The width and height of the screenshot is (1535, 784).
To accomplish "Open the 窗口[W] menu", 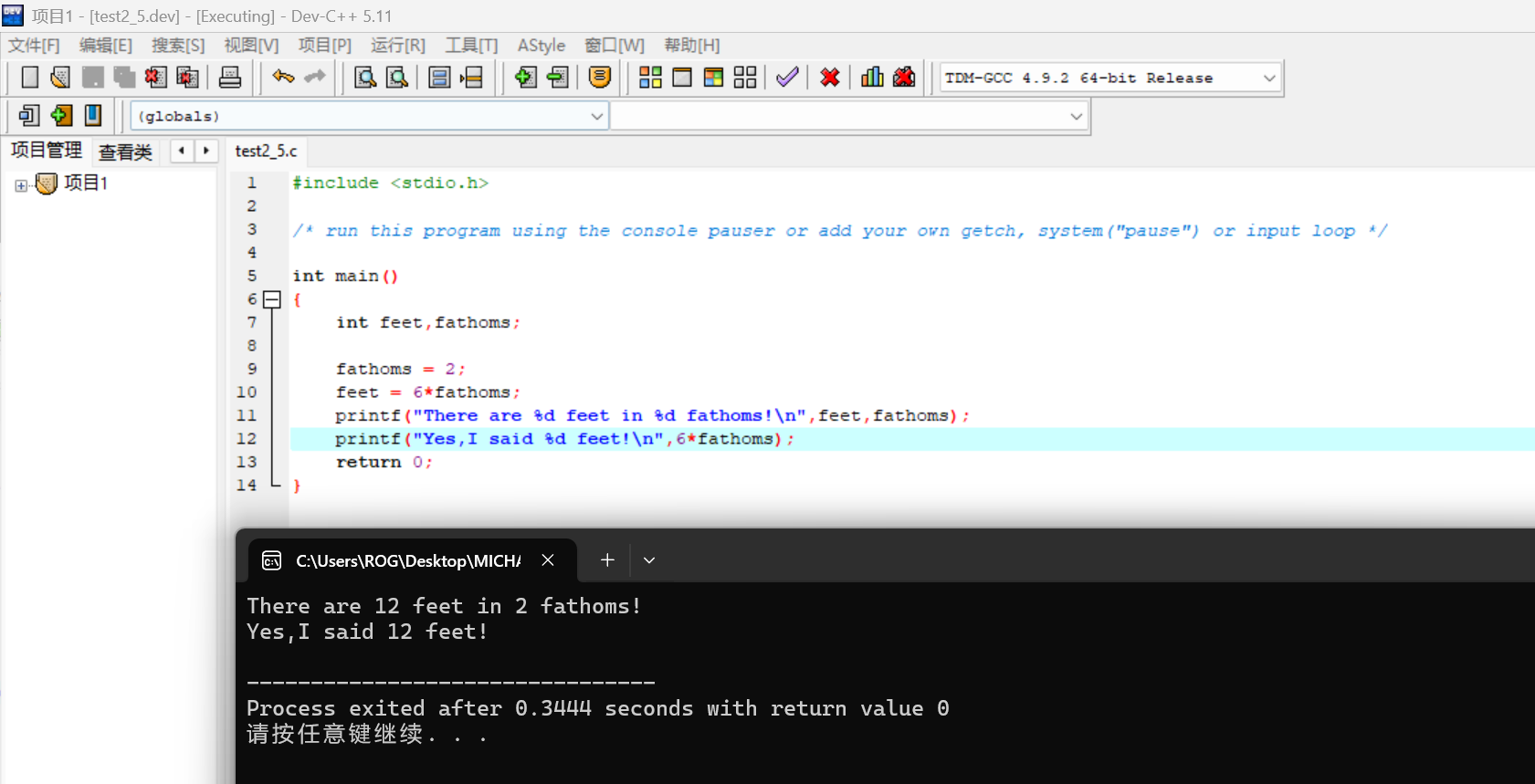I will [x=615, y=46].
